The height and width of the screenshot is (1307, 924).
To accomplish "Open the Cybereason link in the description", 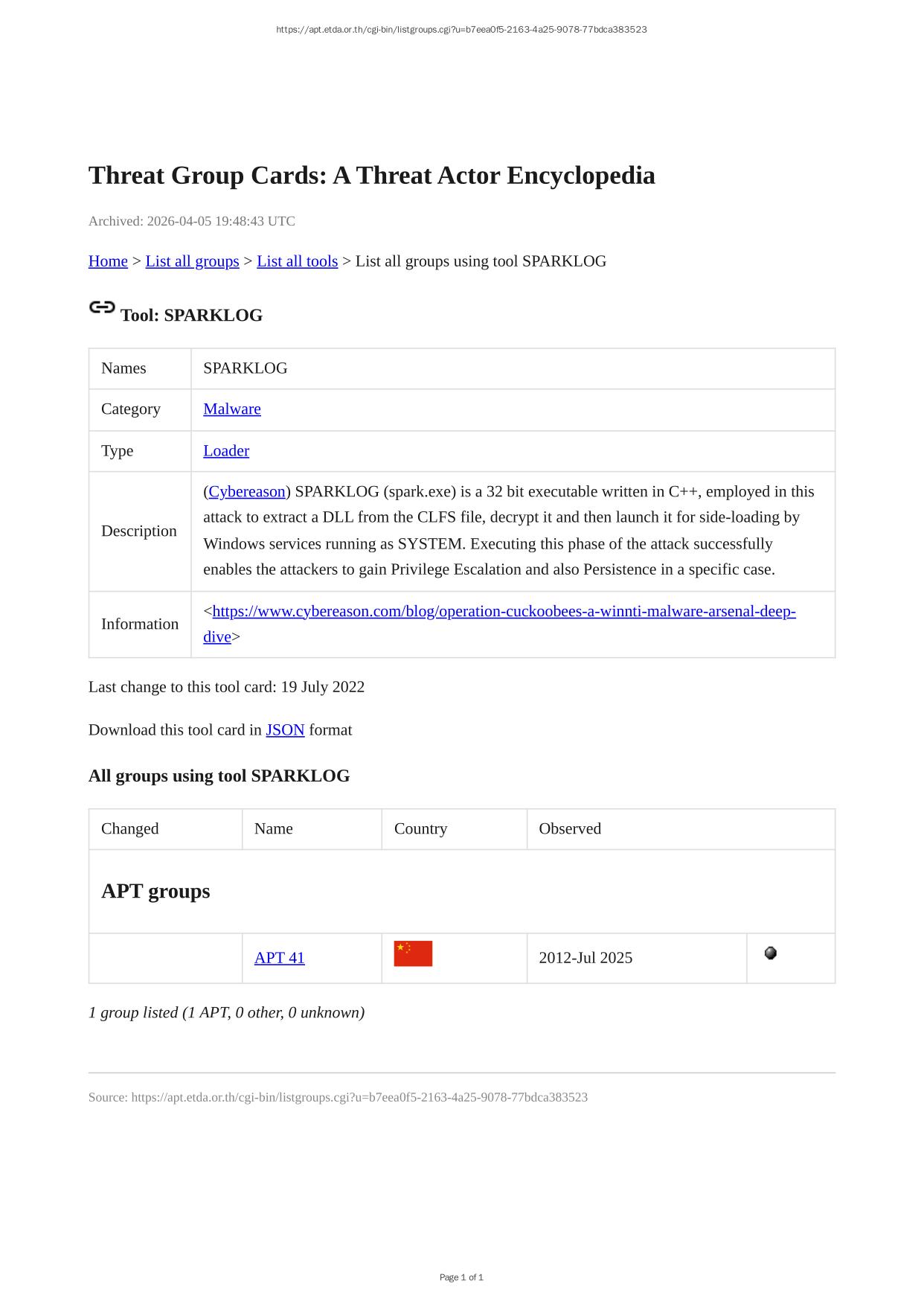I will [247, 492].
